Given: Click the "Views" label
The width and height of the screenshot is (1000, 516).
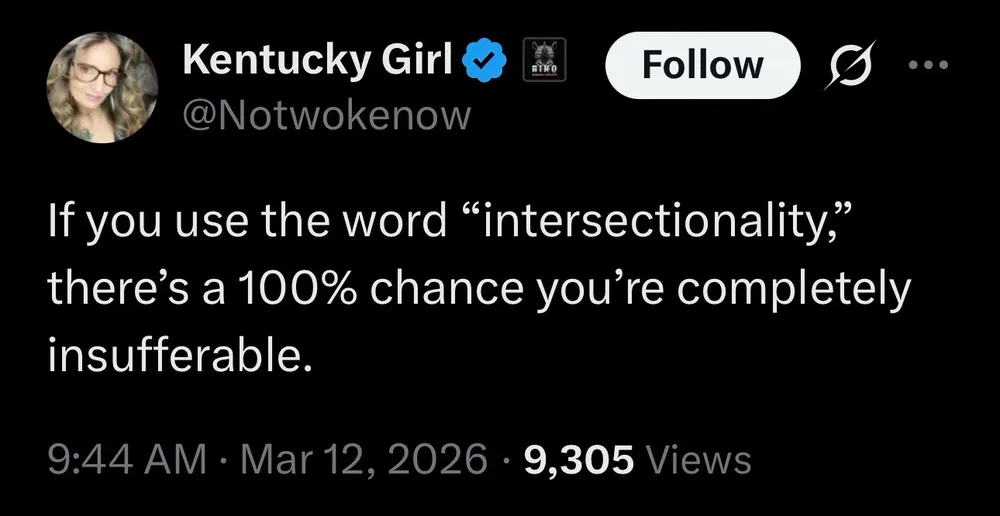Looking at the screenshot, I should pos(699,460).
